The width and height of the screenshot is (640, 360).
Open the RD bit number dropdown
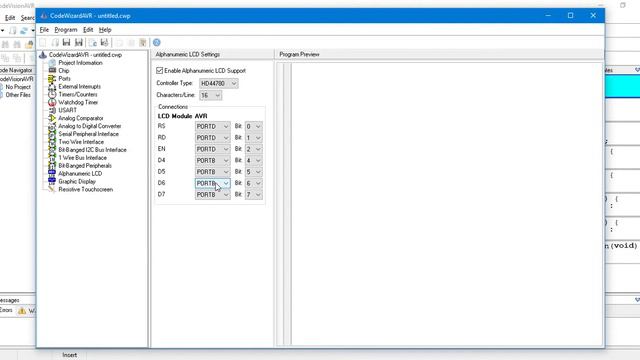coord(253,138)
